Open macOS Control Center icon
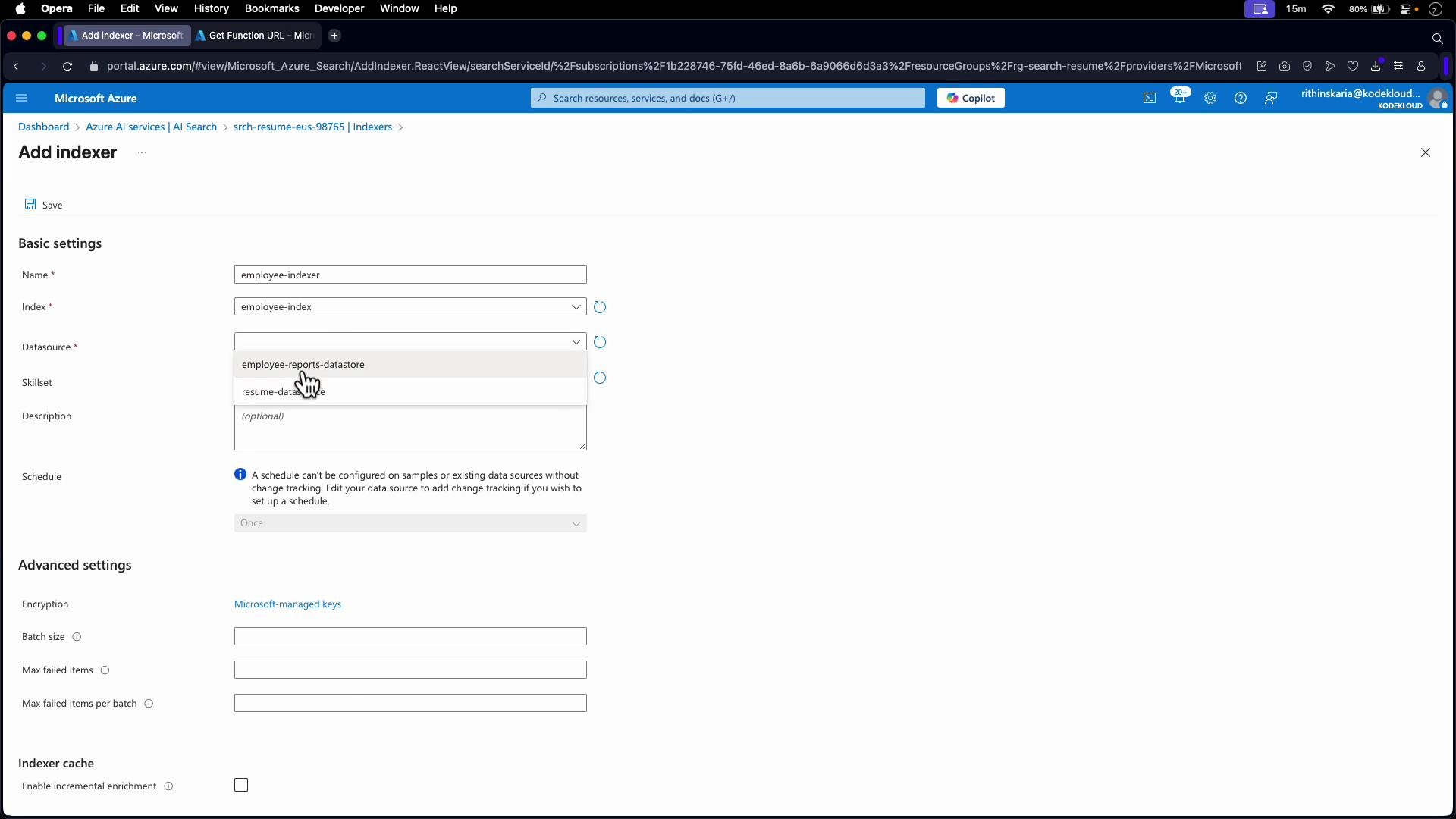Screen dimensions: 1456x819 1407,9
